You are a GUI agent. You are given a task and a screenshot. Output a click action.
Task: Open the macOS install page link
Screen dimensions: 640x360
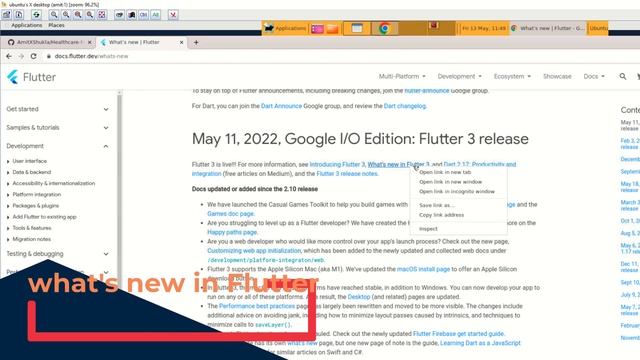pos(423,269)
